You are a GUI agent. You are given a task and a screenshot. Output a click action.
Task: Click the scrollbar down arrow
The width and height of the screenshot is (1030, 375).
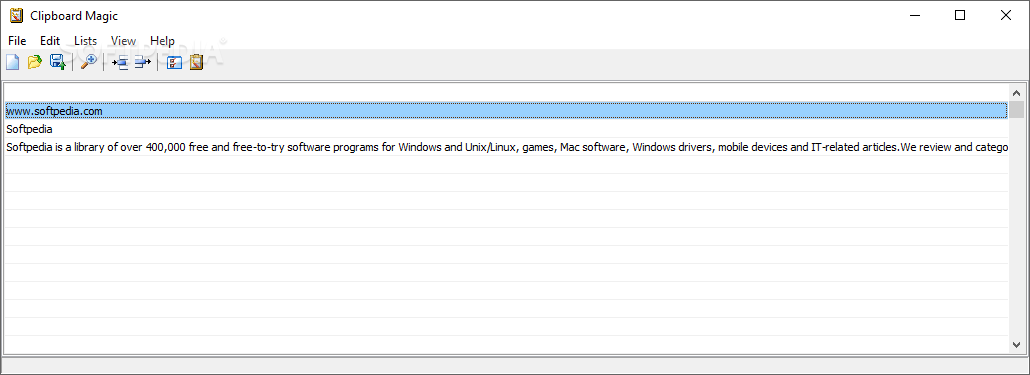(1017, 344)
